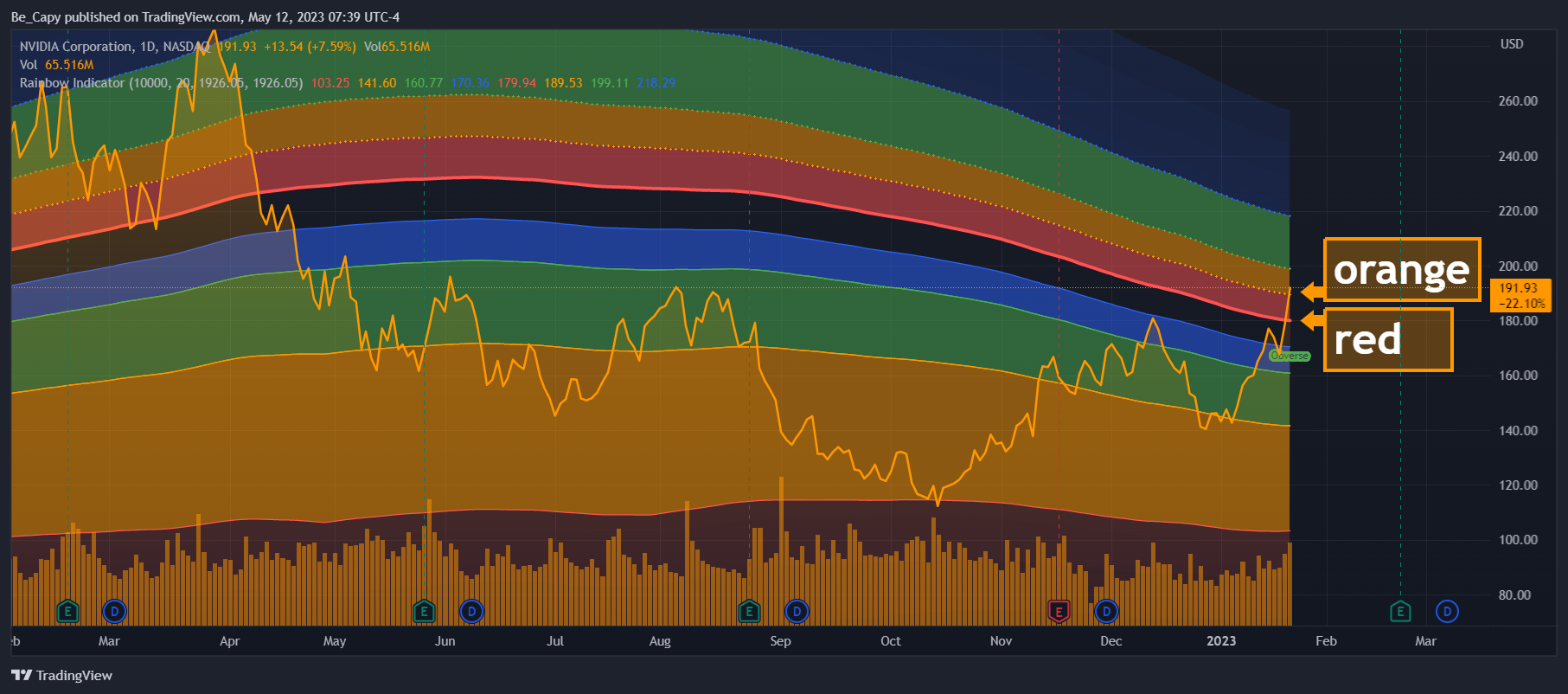The image size is (1568, 694).
Task: Click the Oct label on time axis
Action: tap(891, 641)
